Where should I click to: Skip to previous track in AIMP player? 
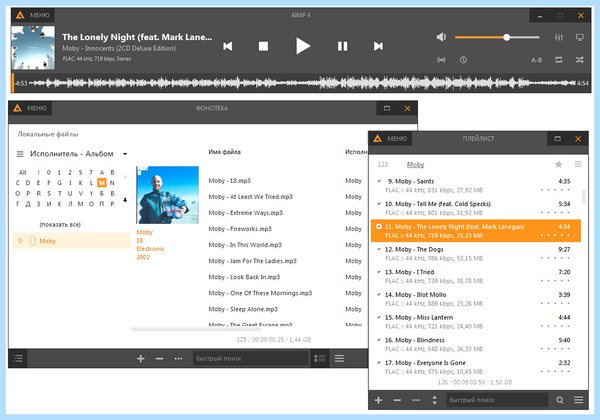point(228,46)
